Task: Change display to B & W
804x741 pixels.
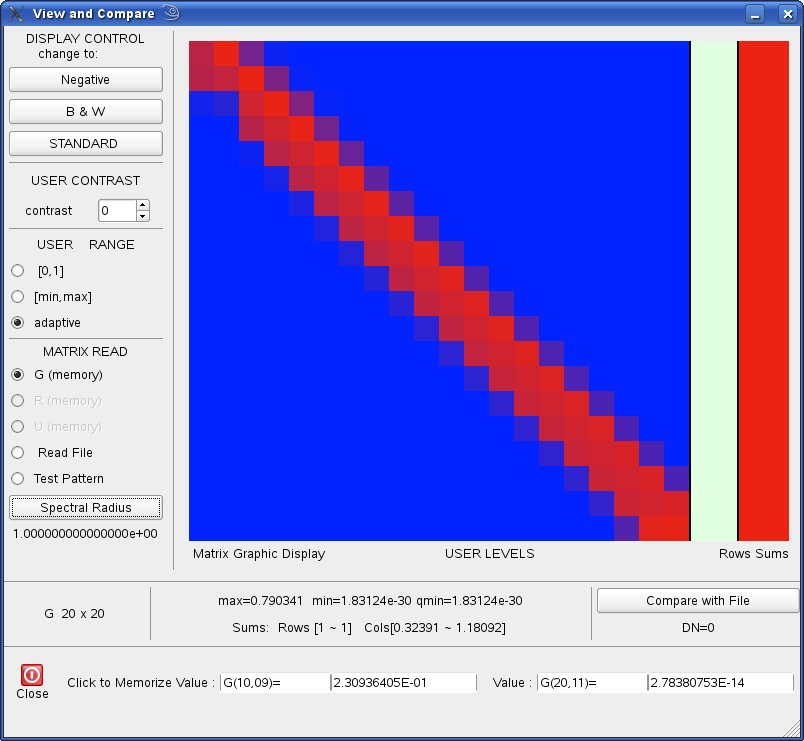Action: tap(85, 112)
